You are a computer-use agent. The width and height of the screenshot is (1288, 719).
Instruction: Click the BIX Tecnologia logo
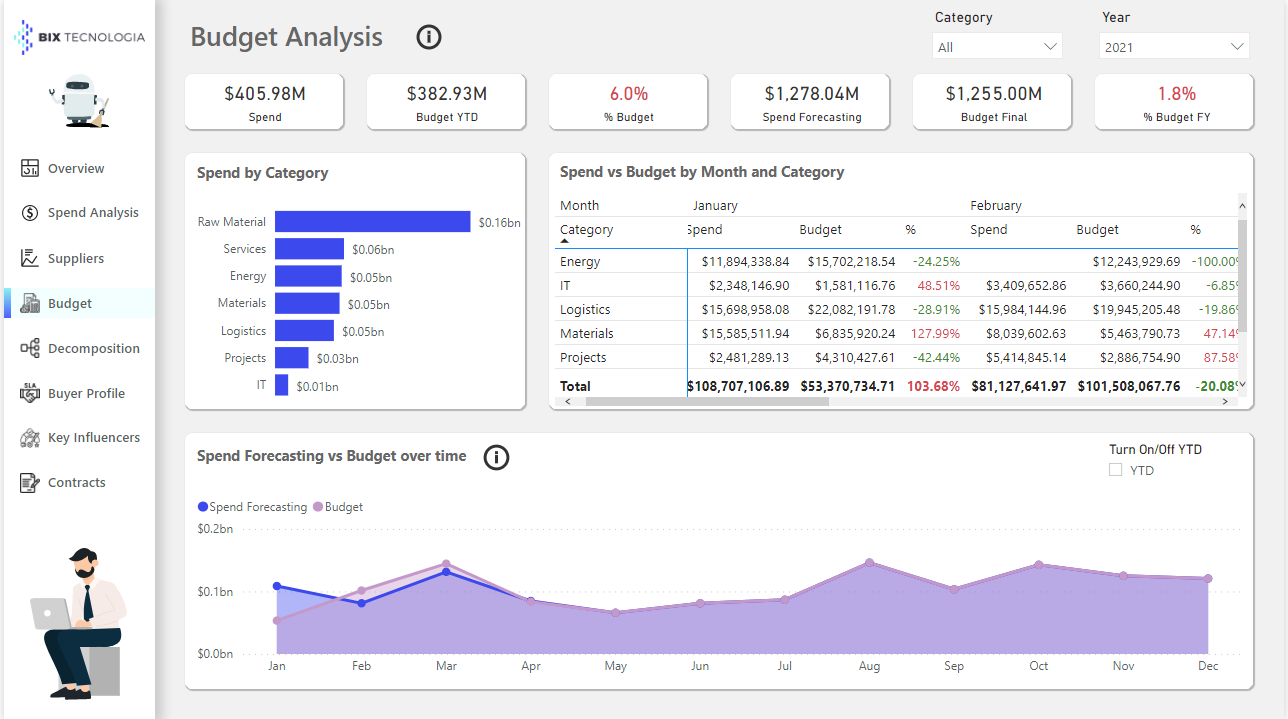tap(79, 36)
